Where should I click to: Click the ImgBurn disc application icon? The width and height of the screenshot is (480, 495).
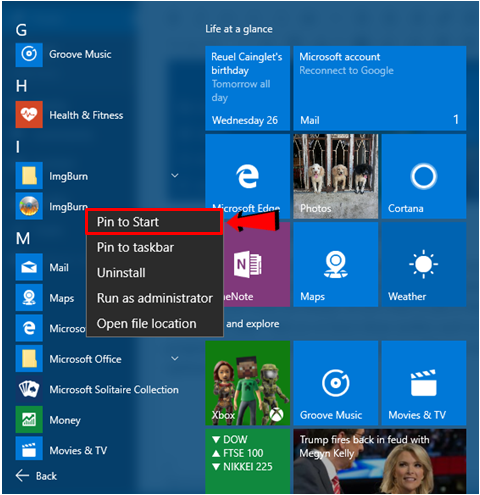(29, 206)
